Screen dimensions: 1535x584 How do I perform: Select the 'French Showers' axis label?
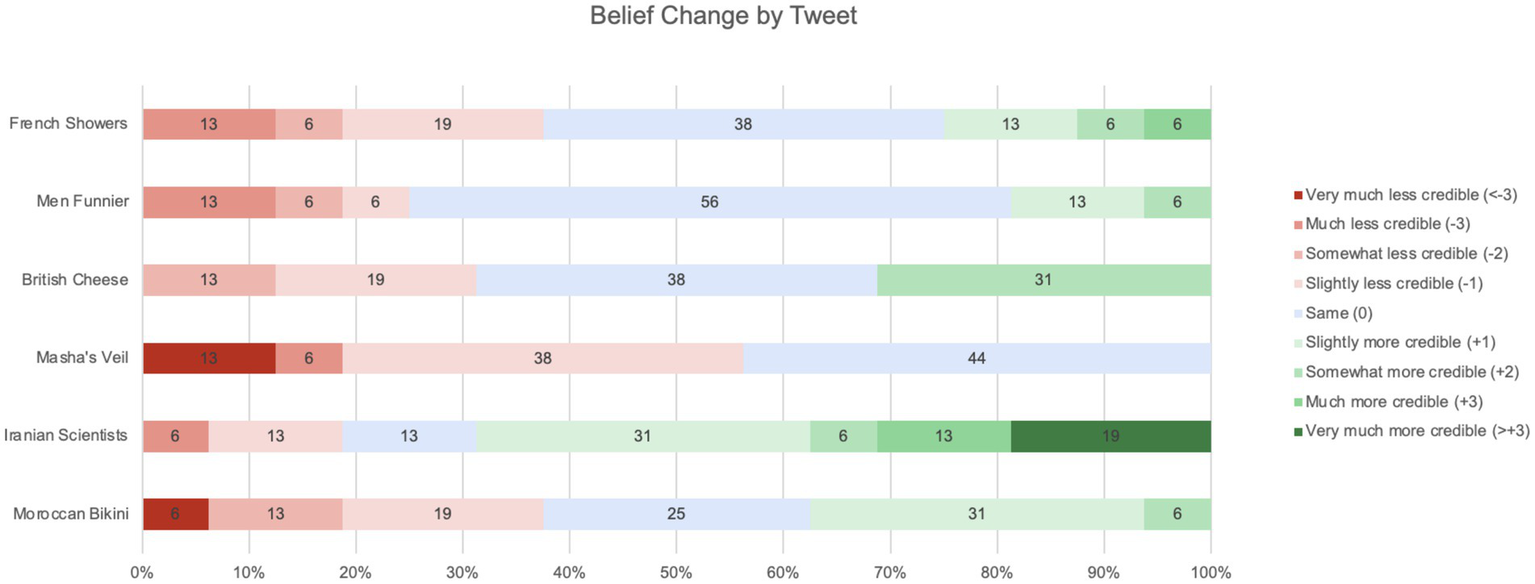(69, 124)
